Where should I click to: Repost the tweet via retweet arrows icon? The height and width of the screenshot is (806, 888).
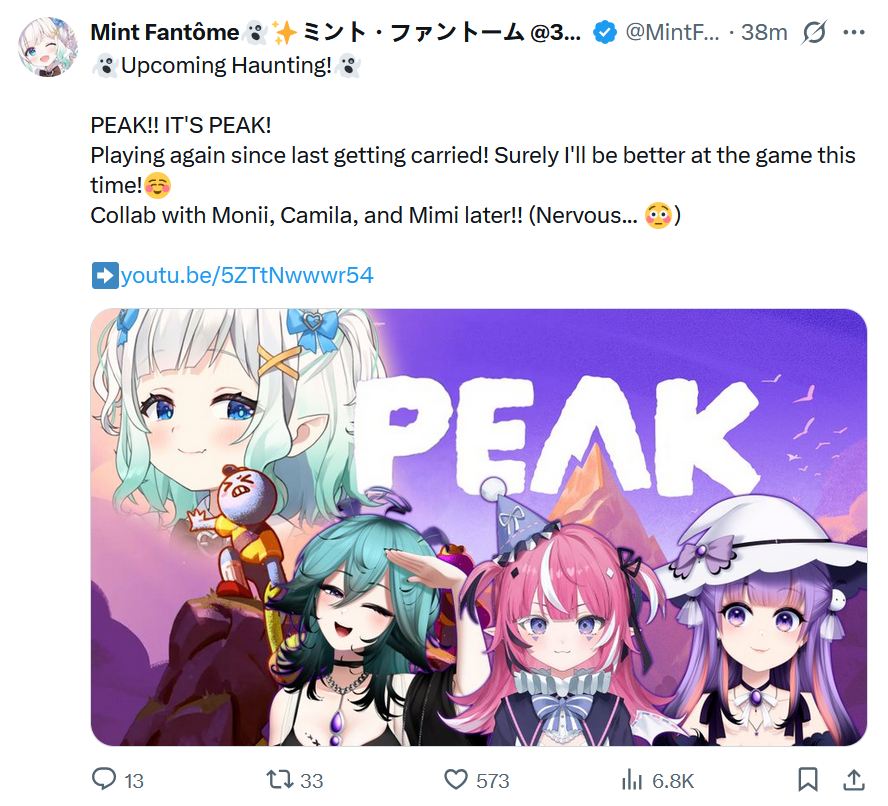click(x=280, y=780)
